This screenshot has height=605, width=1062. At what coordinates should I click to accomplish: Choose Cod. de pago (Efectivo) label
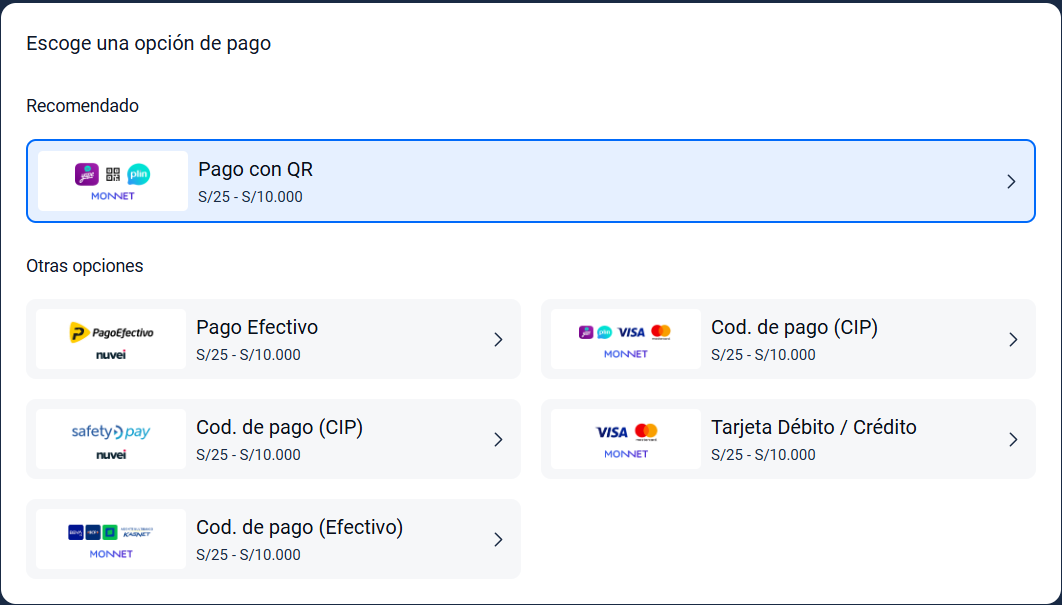pyautogui.click(x=299, y=527)
